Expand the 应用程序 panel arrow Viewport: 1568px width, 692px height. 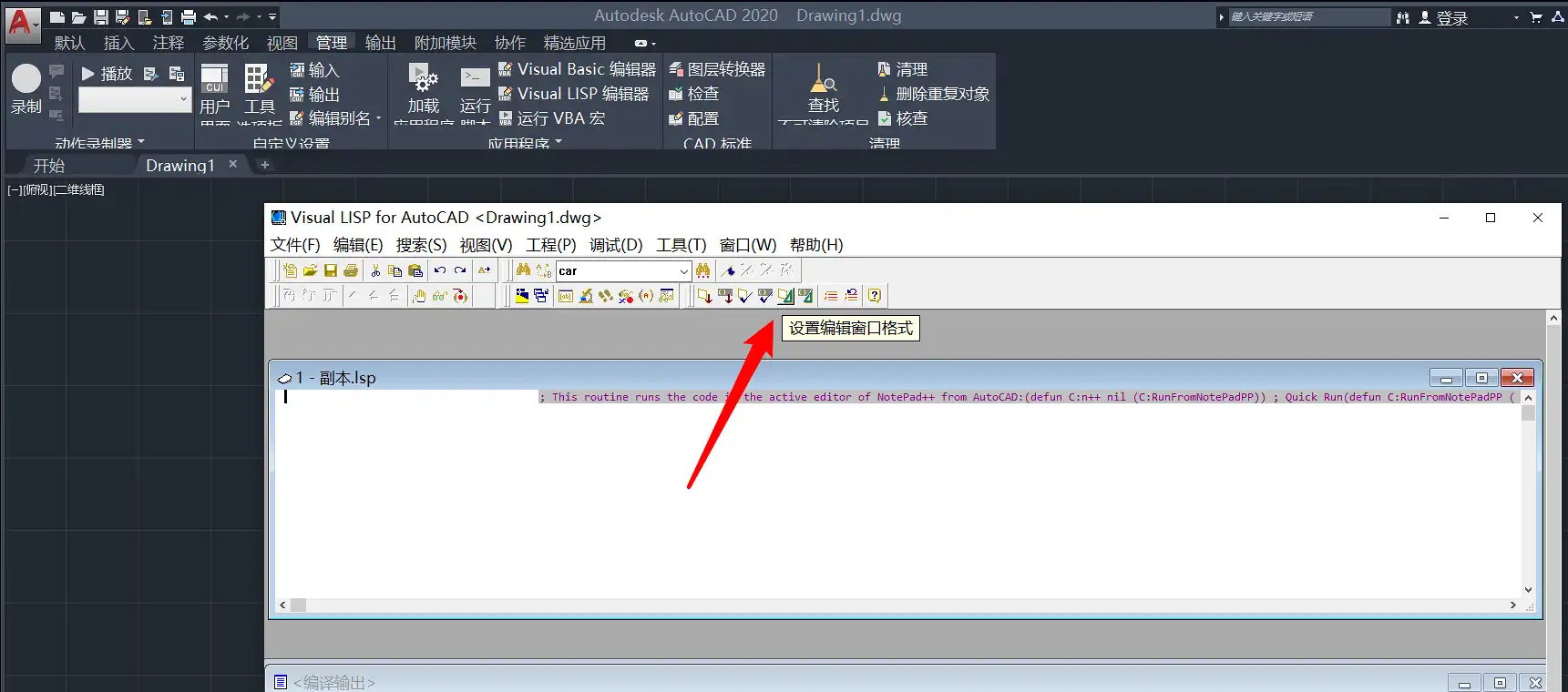pos(559,142)
